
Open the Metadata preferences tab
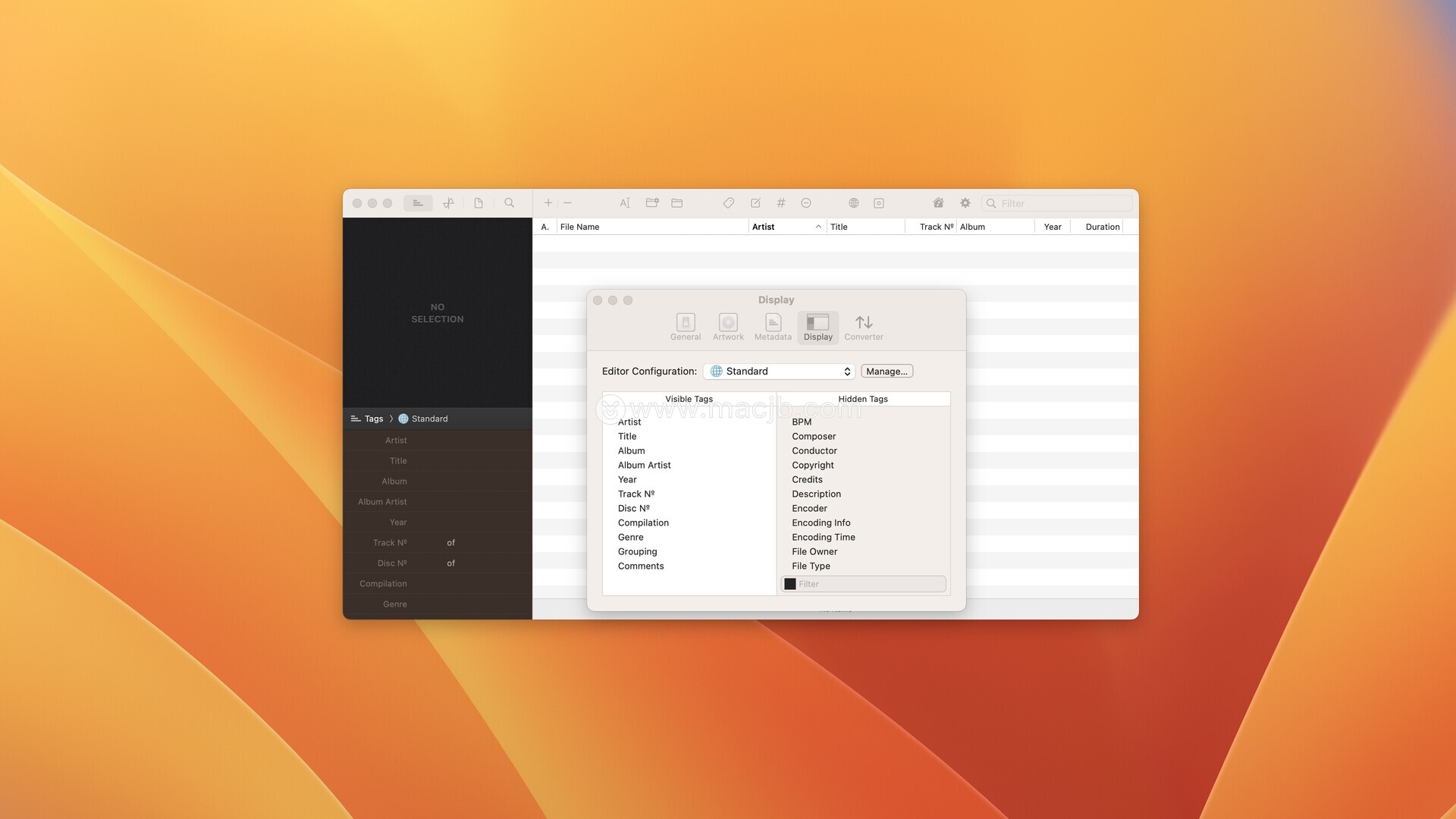tap(773, 328)
